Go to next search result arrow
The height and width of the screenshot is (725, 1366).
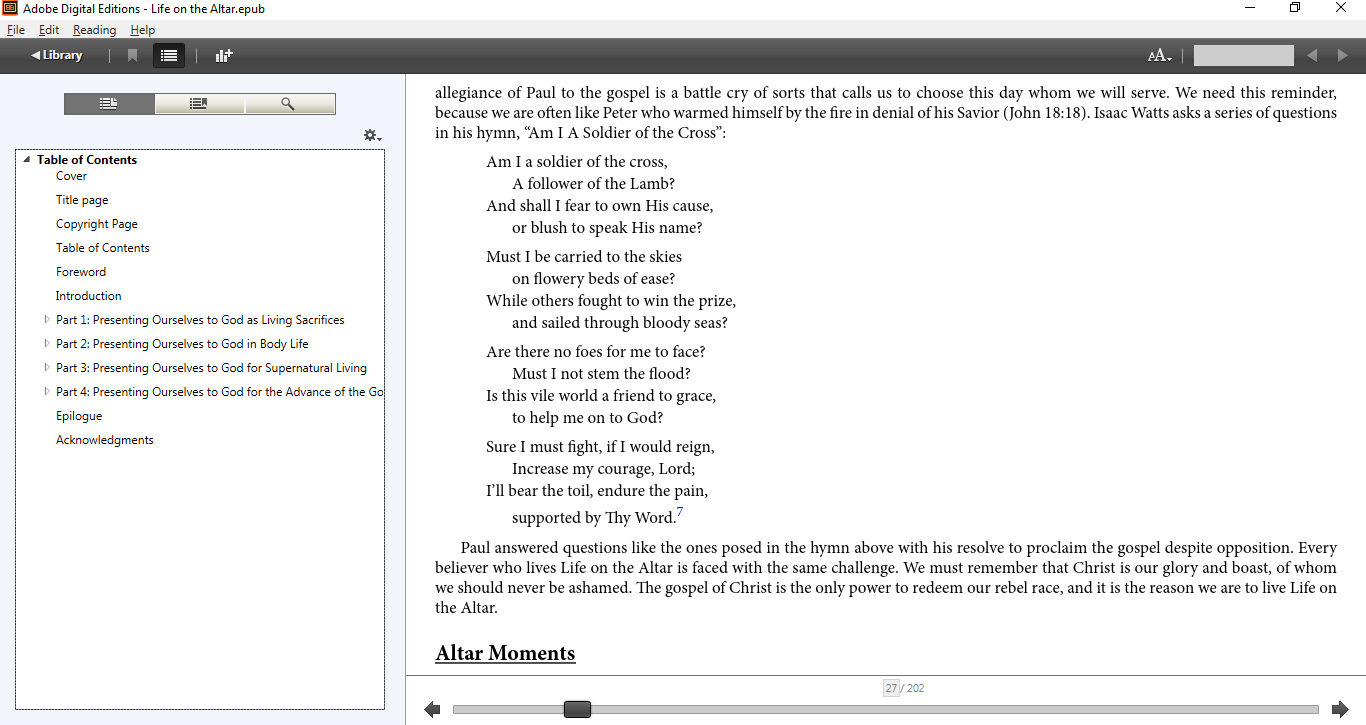coord(1343,56)
